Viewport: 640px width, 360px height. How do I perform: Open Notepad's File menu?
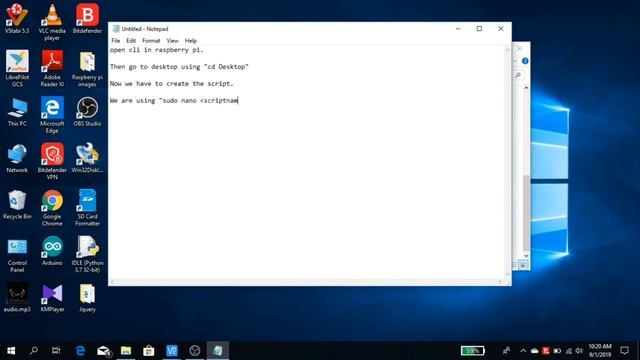click(x=116, y=40)
